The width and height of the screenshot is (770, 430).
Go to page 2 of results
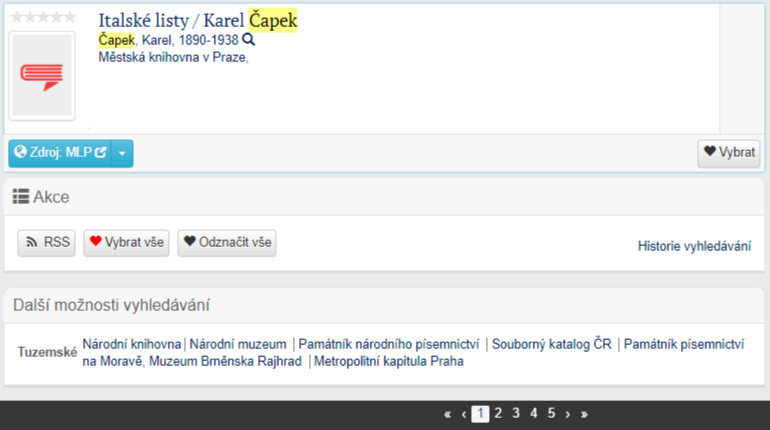499,413
